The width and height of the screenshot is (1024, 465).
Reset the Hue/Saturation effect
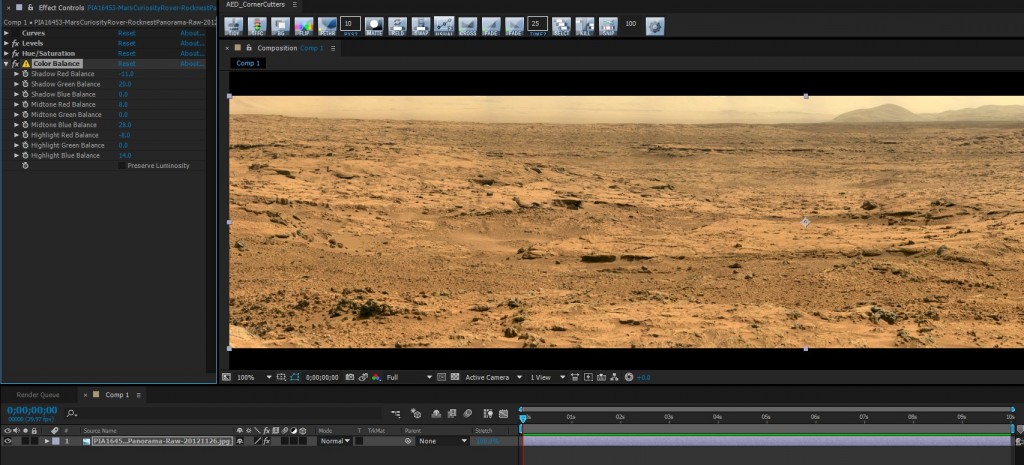click(127, 54)
